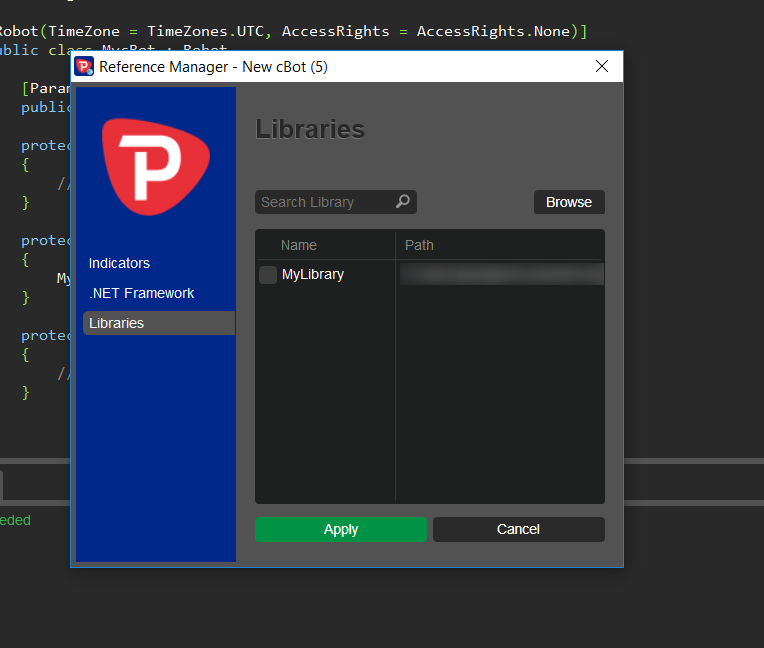Open the Indicators section in sidebar

coord(119,263)
